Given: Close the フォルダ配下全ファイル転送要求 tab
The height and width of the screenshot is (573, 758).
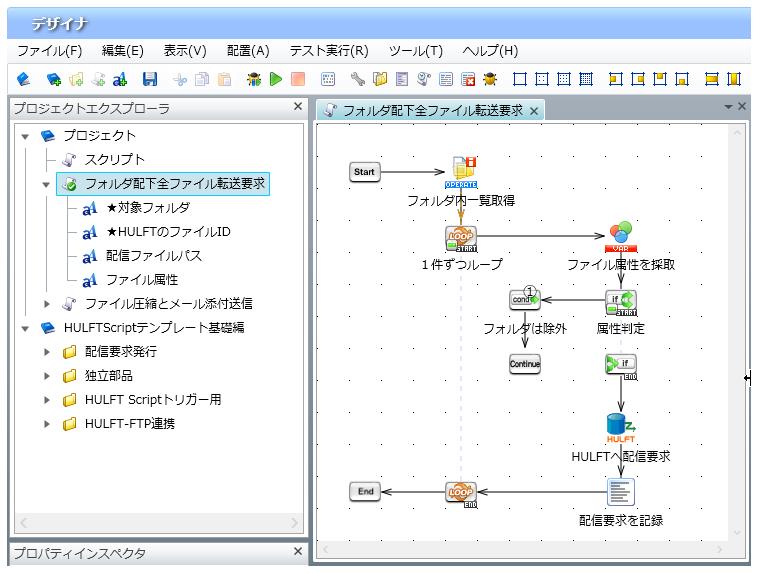Looking at the screenshot, I should click(534, 111).
